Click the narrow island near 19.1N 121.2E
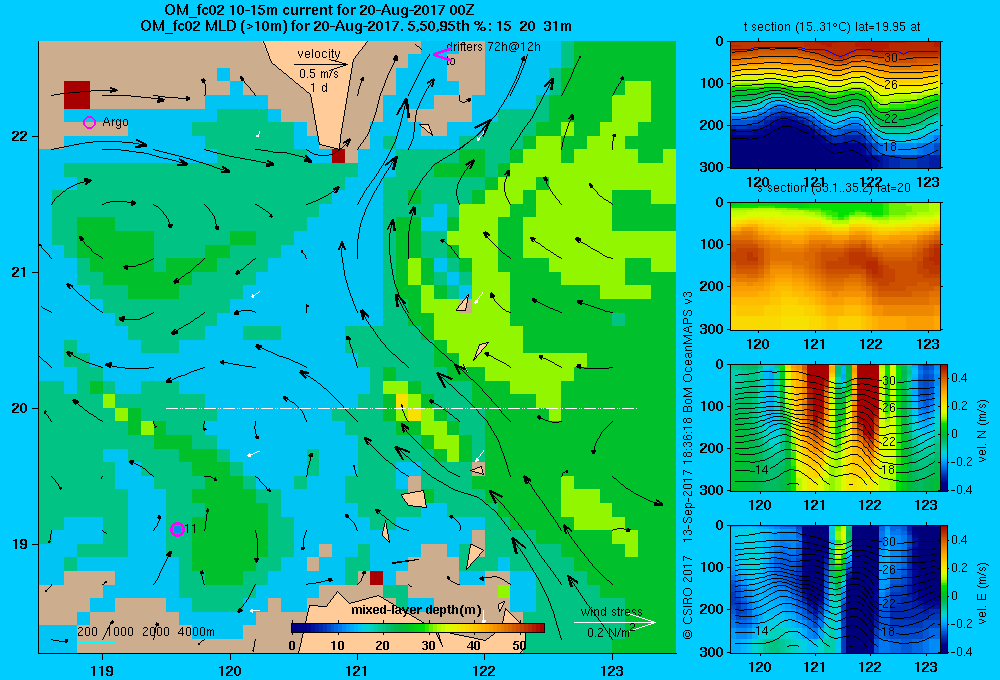Viewport: 1000px width, 680px height. [386, 531]
